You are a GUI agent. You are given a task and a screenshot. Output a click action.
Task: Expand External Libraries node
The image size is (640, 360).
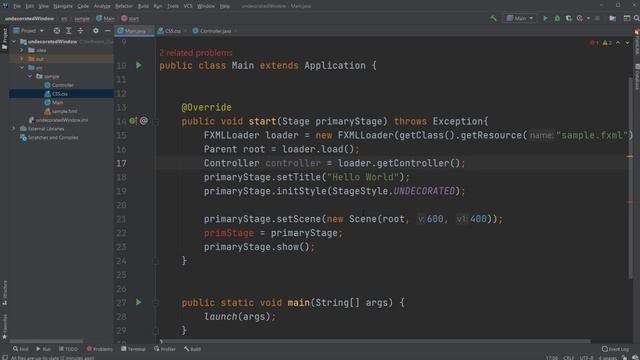click(14, 129)
